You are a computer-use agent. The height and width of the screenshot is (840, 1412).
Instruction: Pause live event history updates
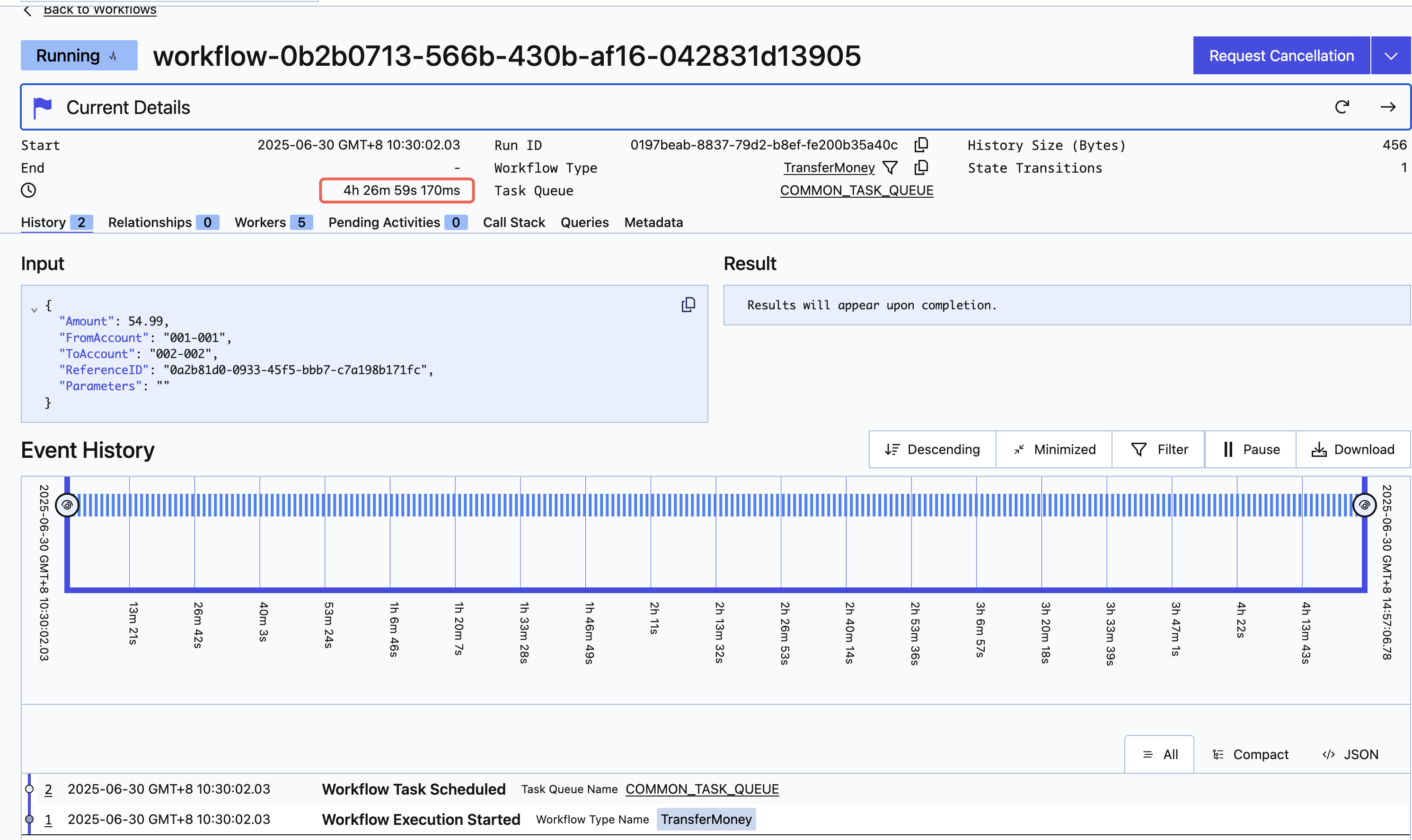pyautogui.click(x=1251, y=449)
